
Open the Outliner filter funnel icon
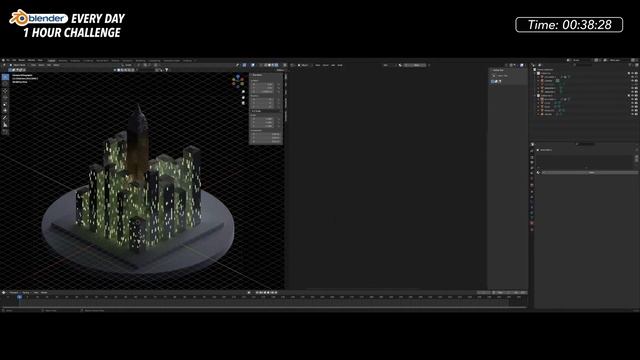(x=630, y=65)
